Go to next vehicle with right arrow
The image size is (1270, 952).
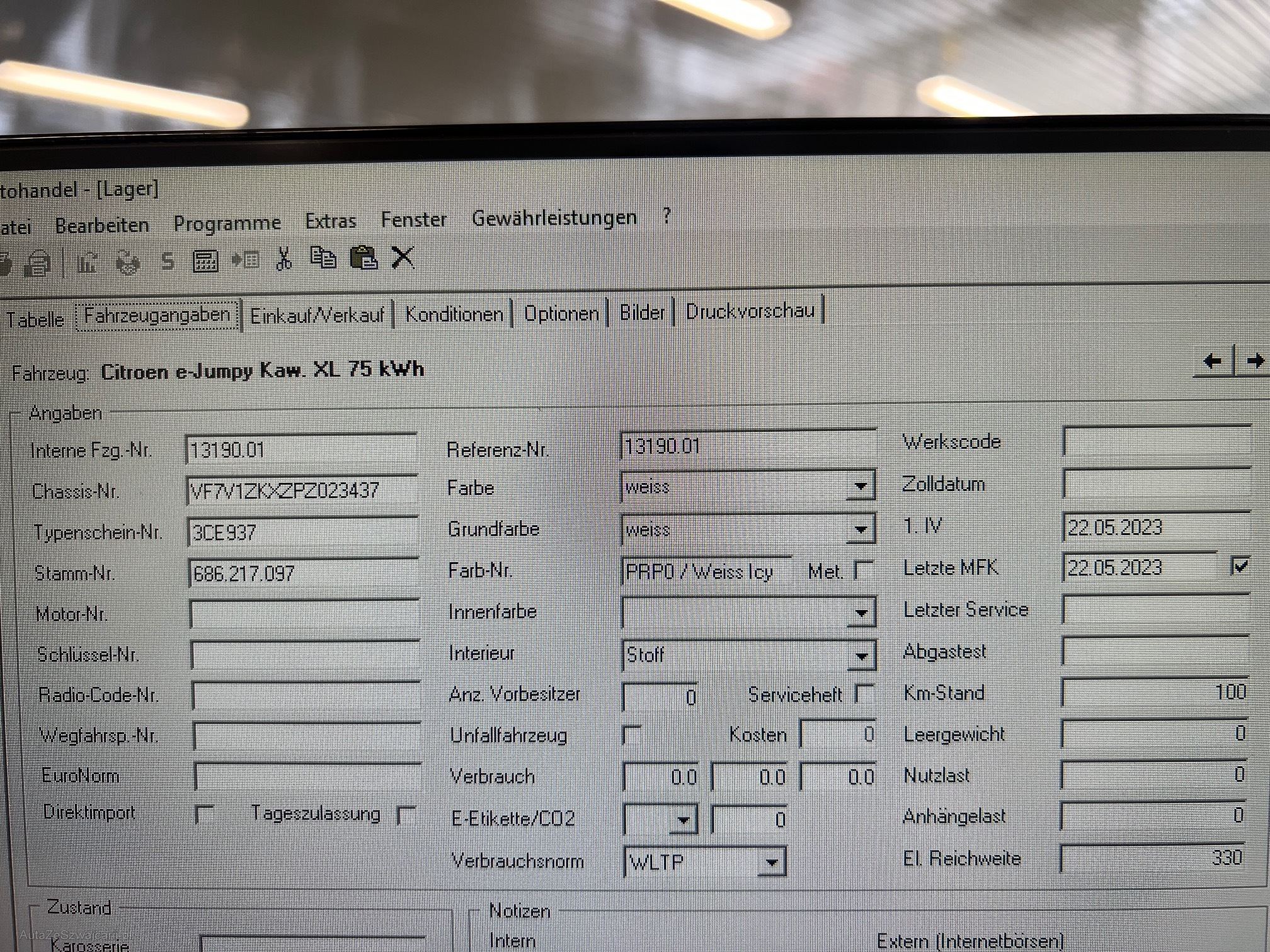1254,360
